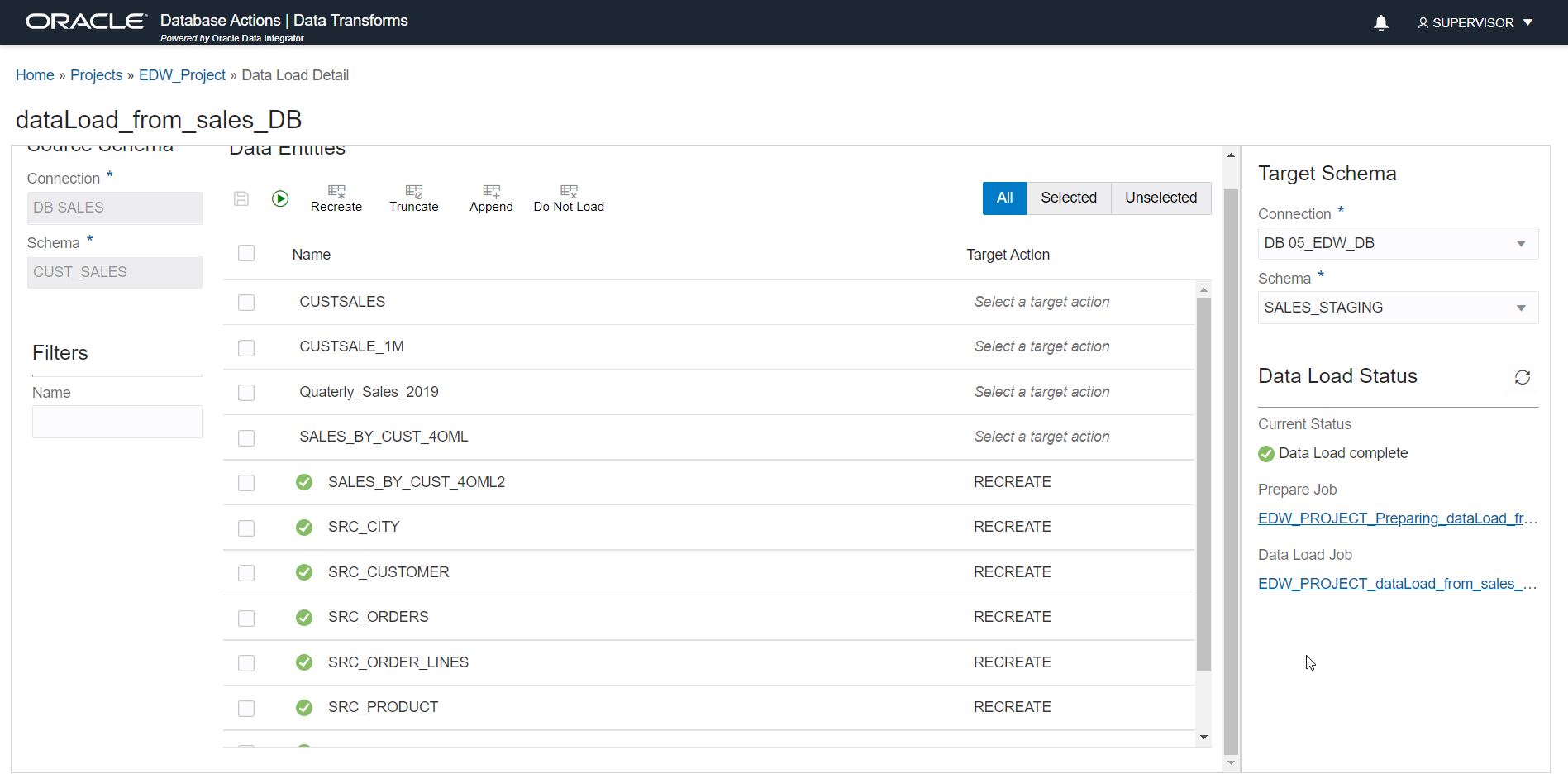Show only Unselected entities
1568x774 pixels.
(x=1161, y=198)
